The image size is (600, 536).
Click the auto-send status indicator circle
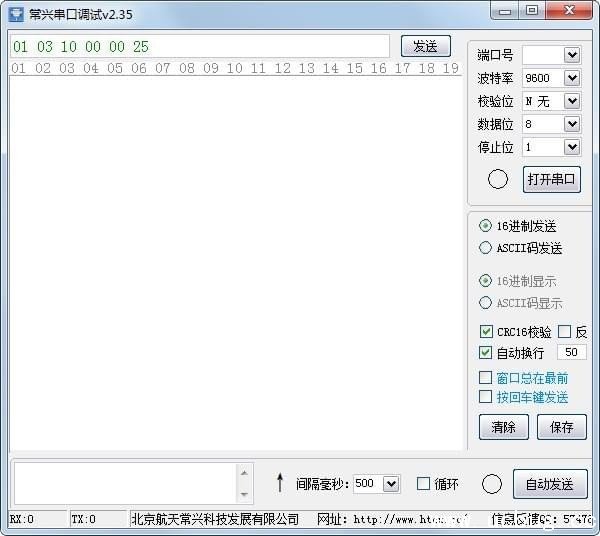point(491,484)
